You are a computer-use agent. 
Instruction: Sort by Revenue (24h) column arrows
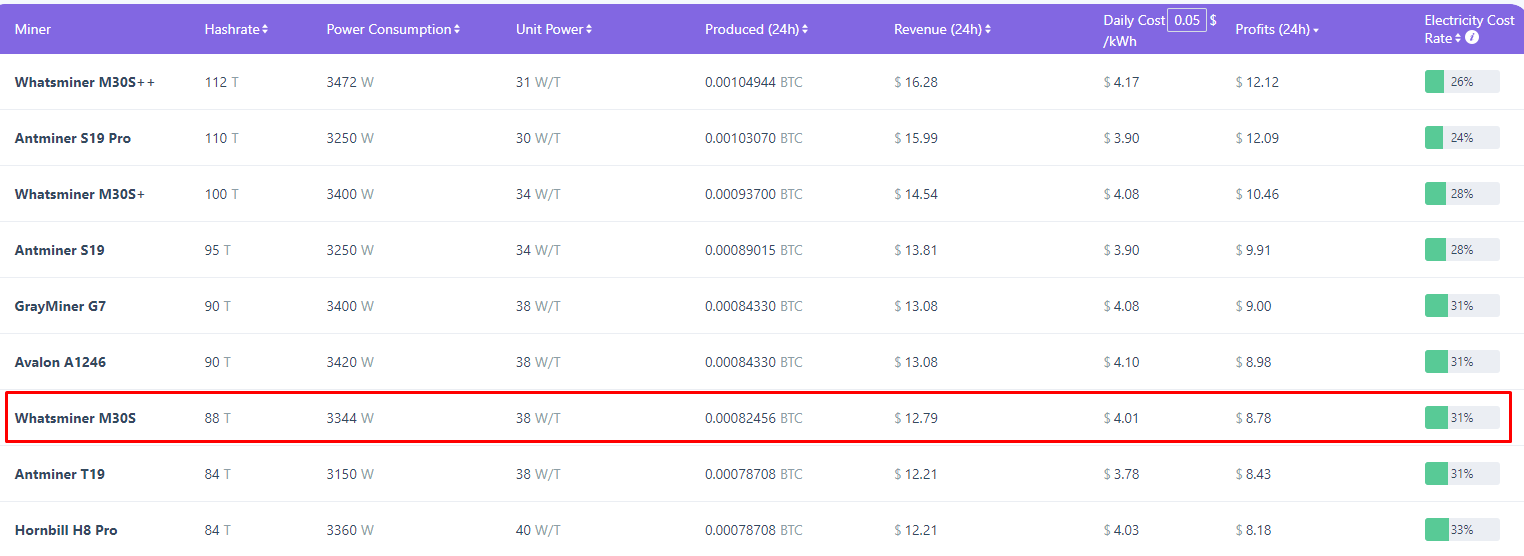coord(988,30)
